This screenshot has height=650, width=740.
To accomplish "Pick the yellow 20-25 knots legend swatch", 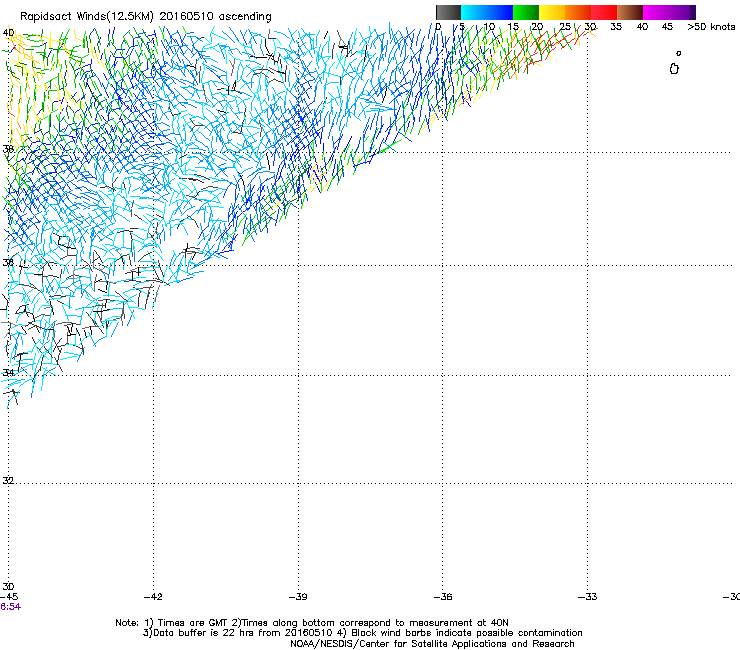I will point(552,12).
